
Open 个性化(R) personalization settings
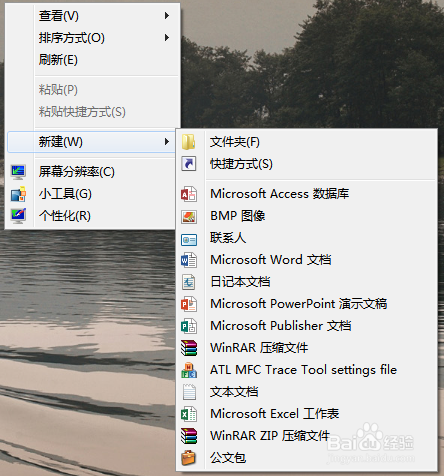(x=91, y=216)
